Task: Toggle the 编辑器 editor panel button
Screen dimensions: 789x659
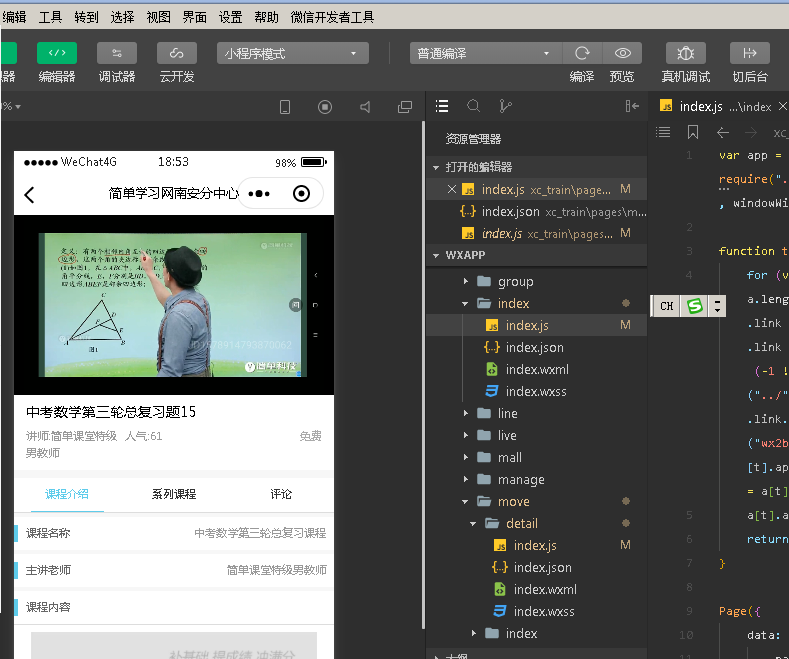Action: [x=57, y=53]
